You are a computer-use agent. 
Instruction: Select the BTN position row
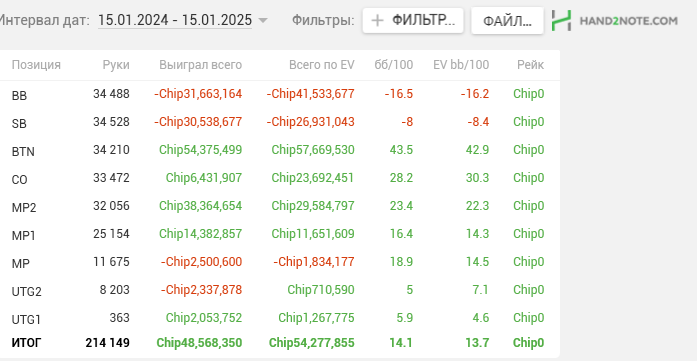click(278, 150)
